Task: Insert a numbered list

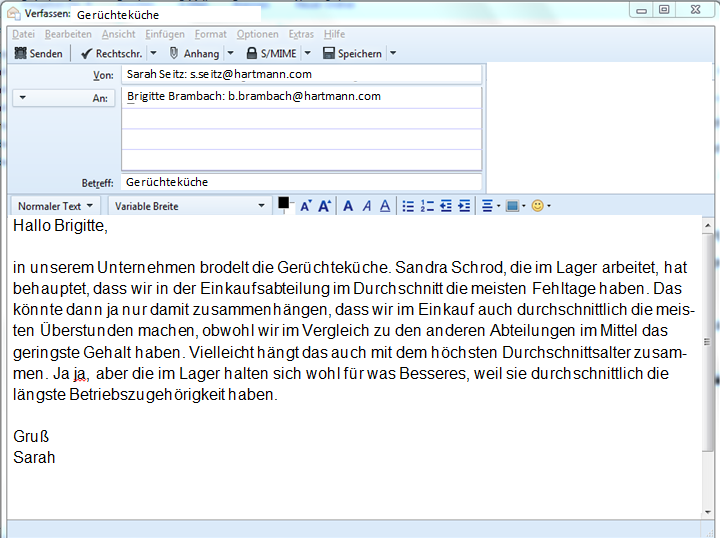Action: pyautogui.click(x=427, y=206)
